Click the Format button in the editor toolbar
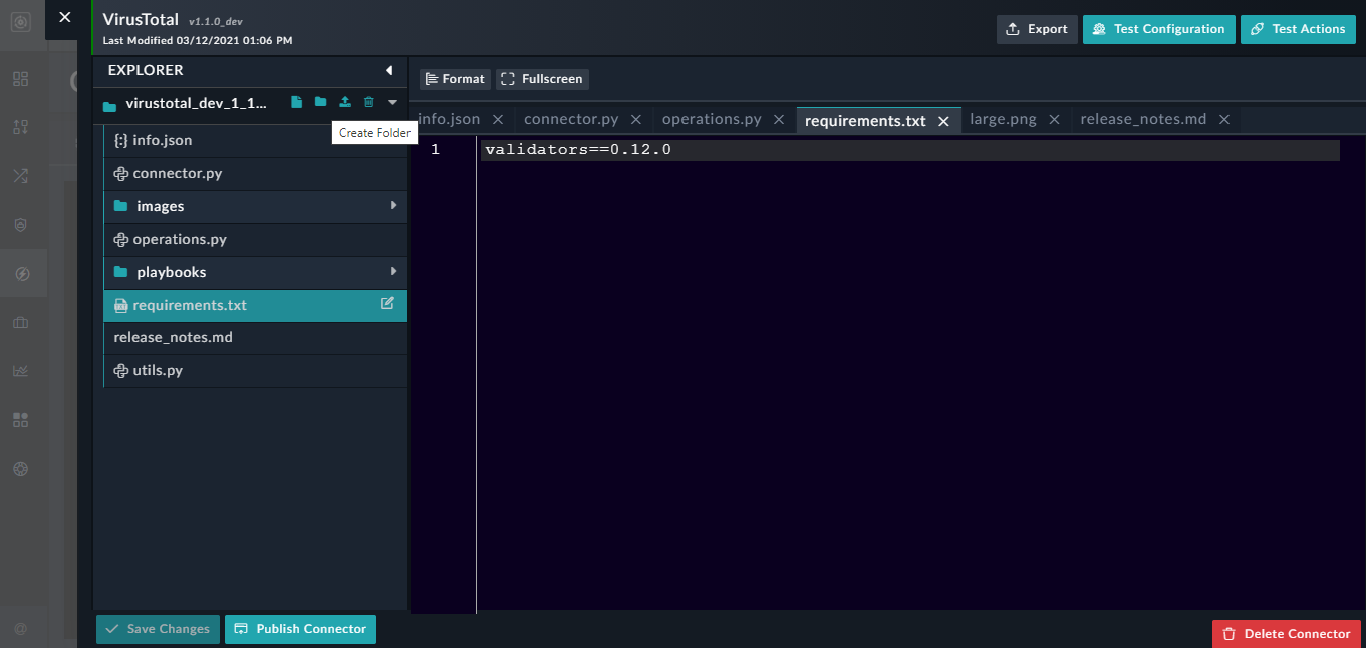 pyautogui.click(x=454, y=78)
